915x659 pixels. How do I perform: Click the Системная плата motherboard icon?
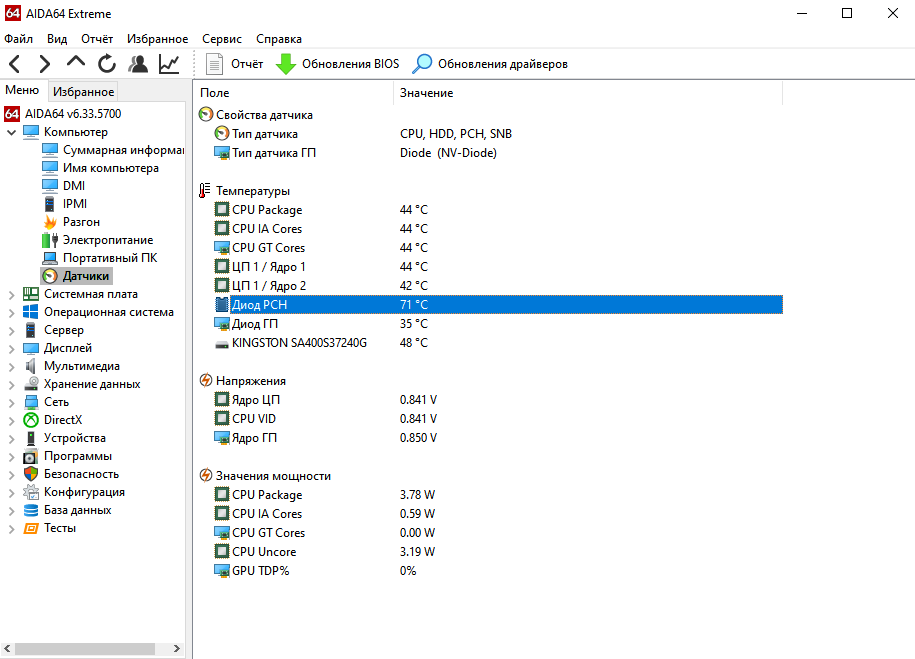(31, 294)
